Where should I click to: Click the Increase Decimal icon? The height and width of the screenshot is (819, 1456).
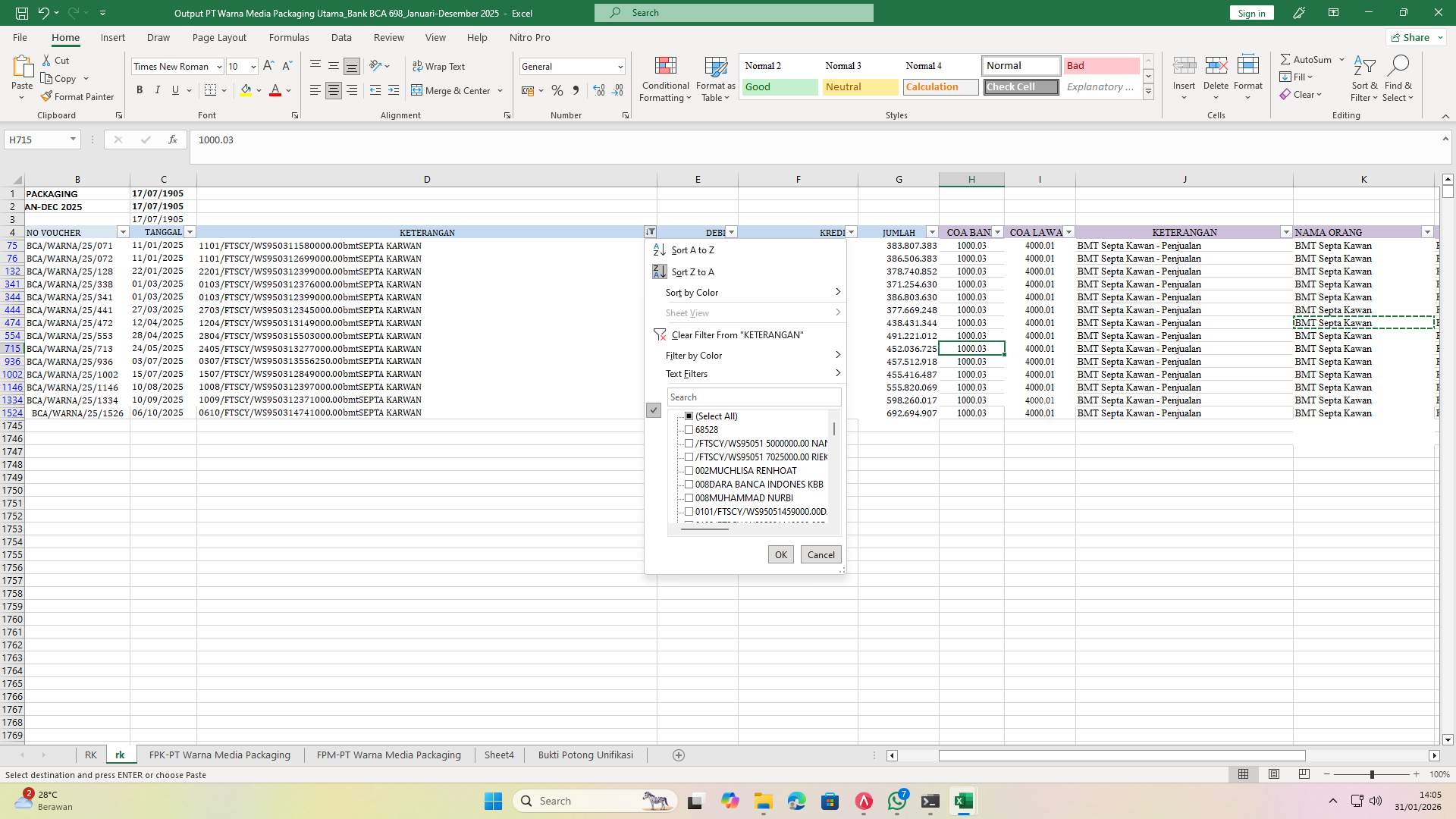coord(598,90)
